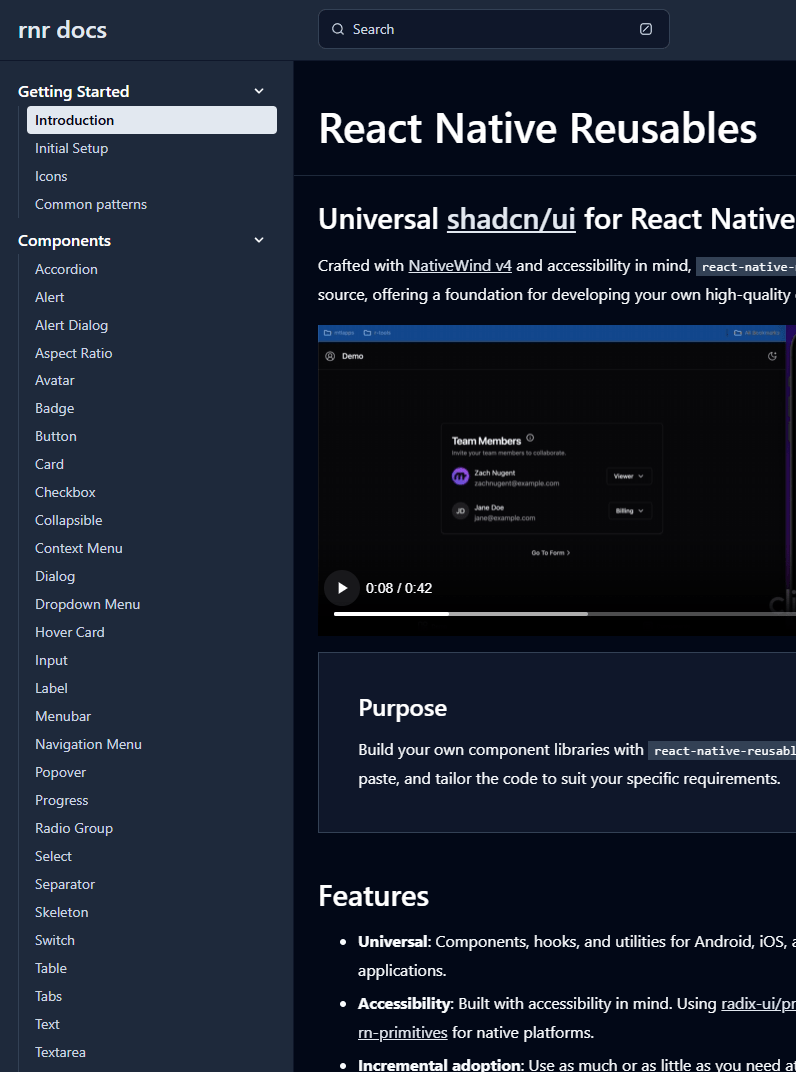796x1072 pixels.
Task: Open Button component page
Action: point(56,436)
